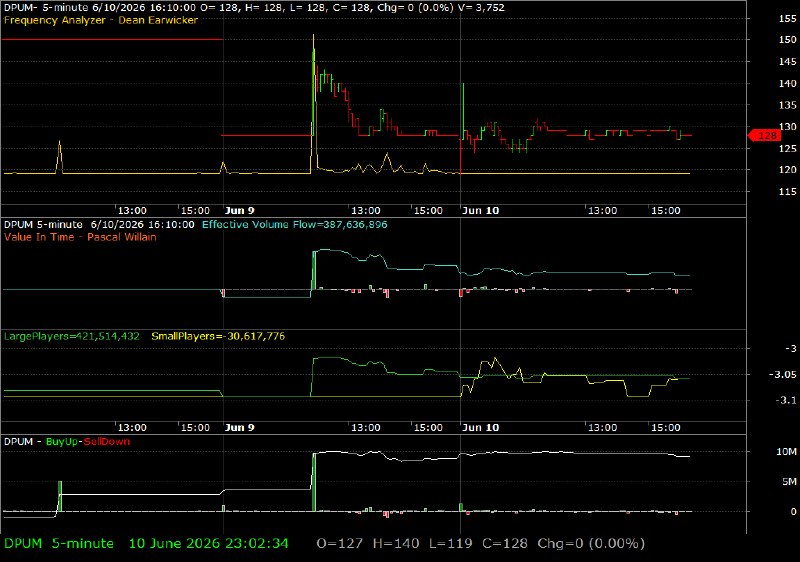Click the 'LargePlayers=421,514,432' value
The height and width of the screenshot is (562, 800).
point(71,337)
